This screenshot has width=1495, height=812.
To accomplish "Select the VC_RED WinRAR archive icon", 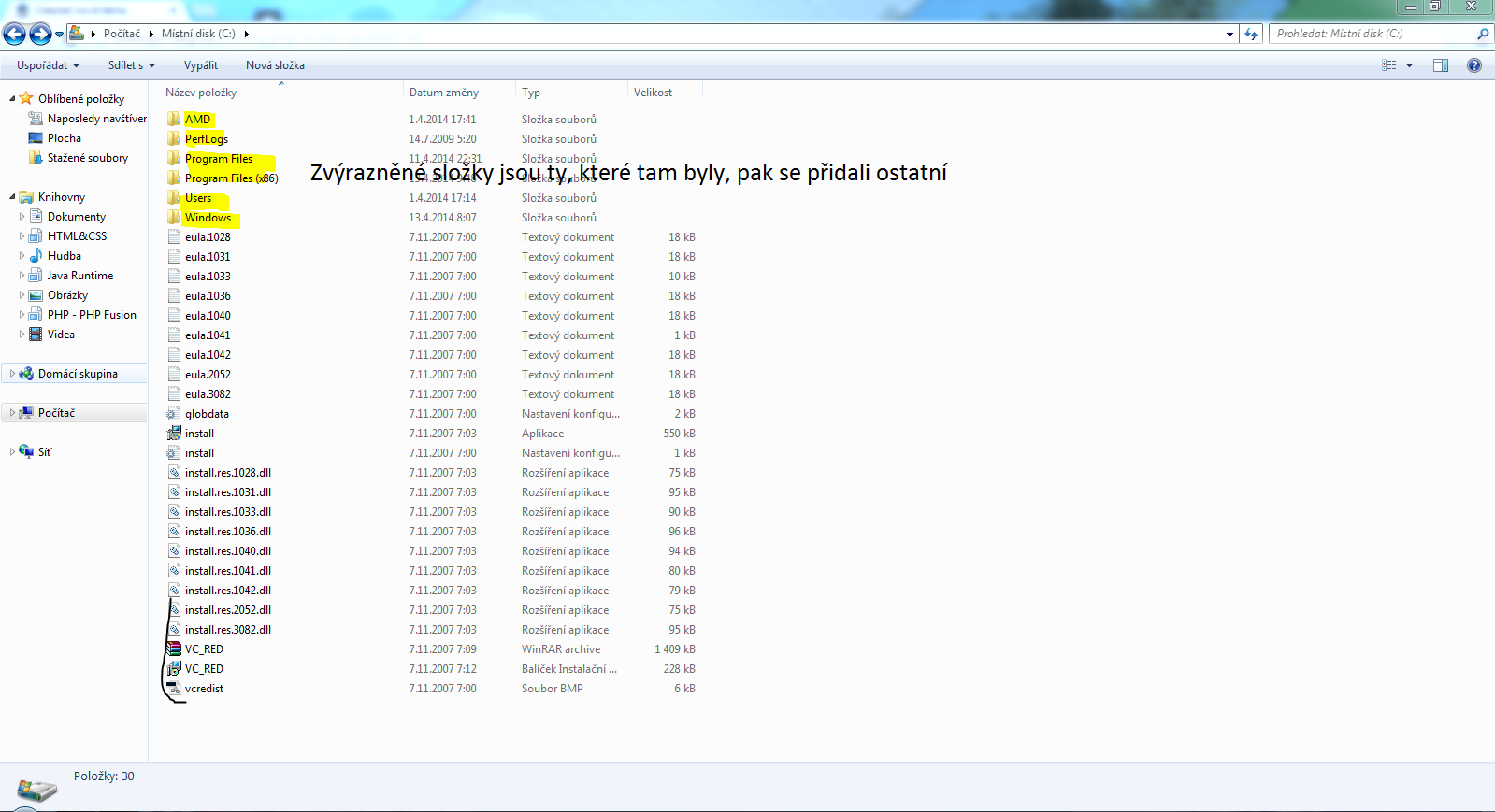I will [x=174, y=649].
